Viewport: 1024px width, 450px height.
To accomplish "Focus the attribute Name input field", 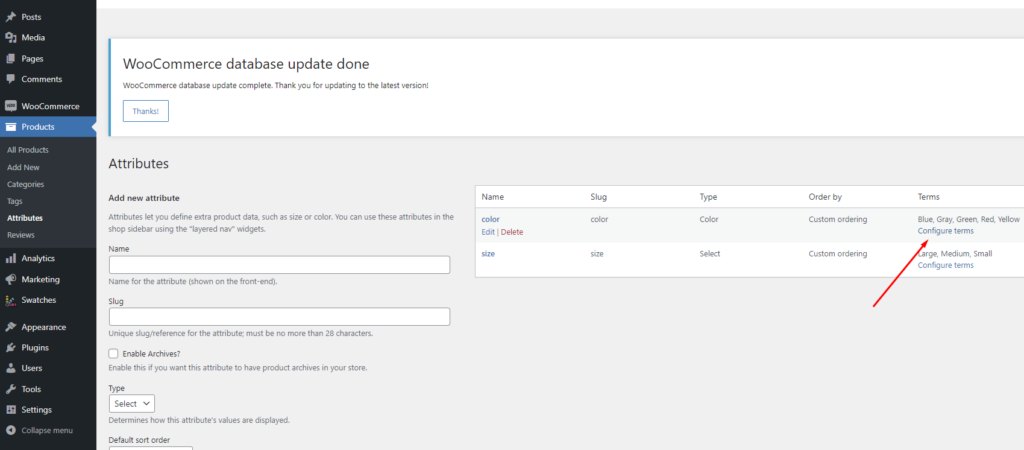I will (280, 265).
